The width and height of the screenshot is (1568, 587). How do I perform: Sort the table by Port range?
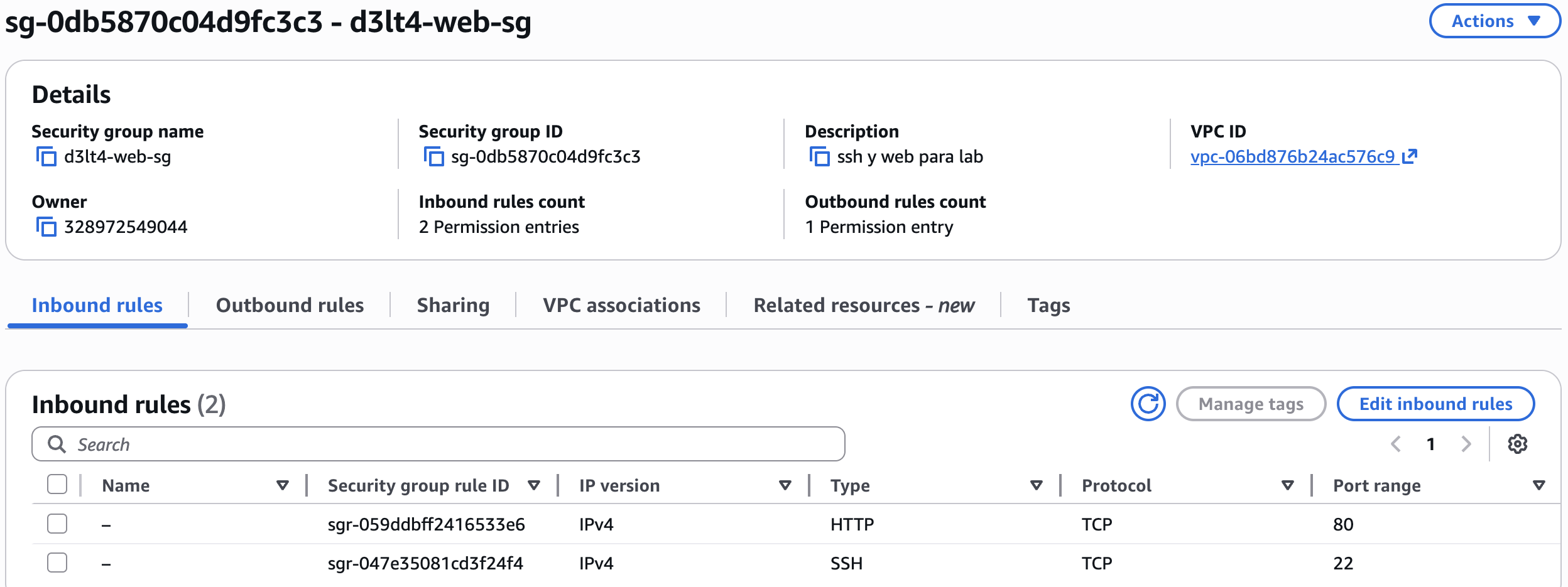coord(1538,485)
